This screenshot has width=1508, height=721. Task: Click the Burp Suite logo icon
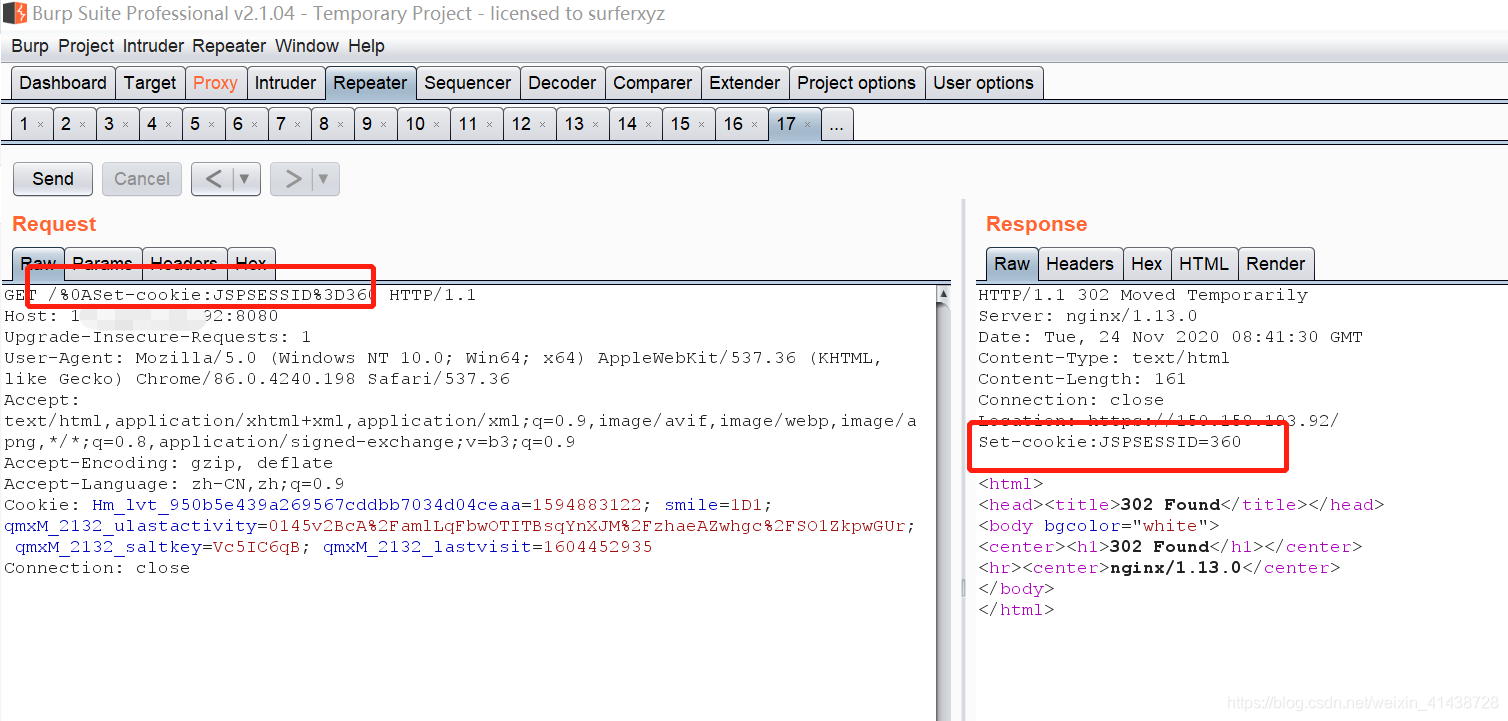(x=14, y=14)
